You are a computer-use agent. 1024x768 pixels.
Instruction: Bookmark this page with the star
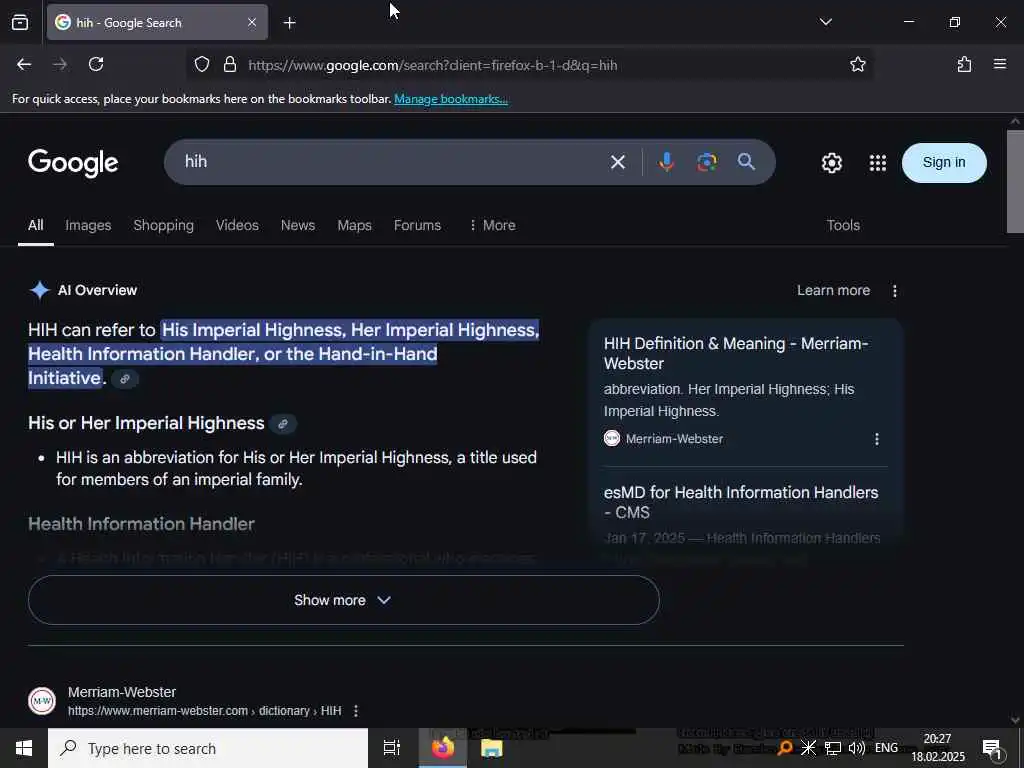[857, 64]
